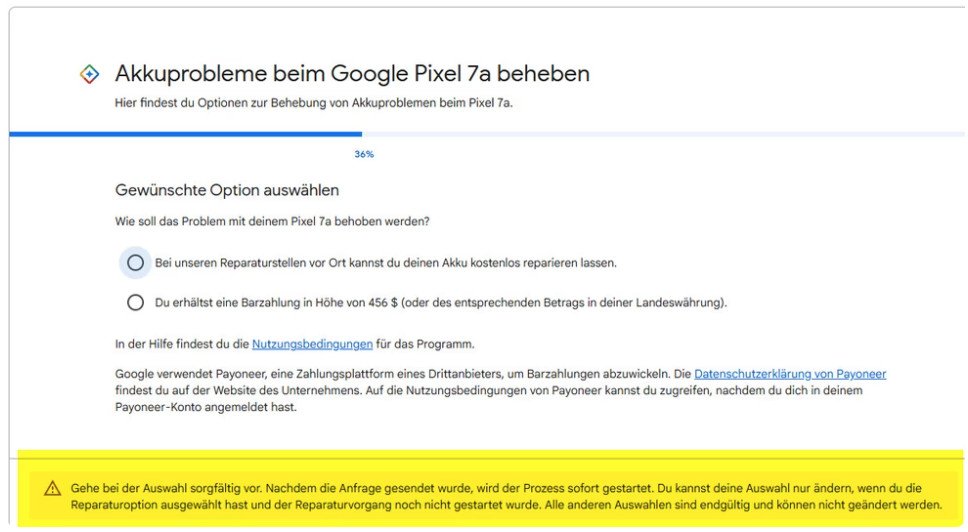This screenshot has height=532, width=968.
Task: Click the question 'Wie soll das Problem…behoben werden?'
Action: tap(272, 221)
